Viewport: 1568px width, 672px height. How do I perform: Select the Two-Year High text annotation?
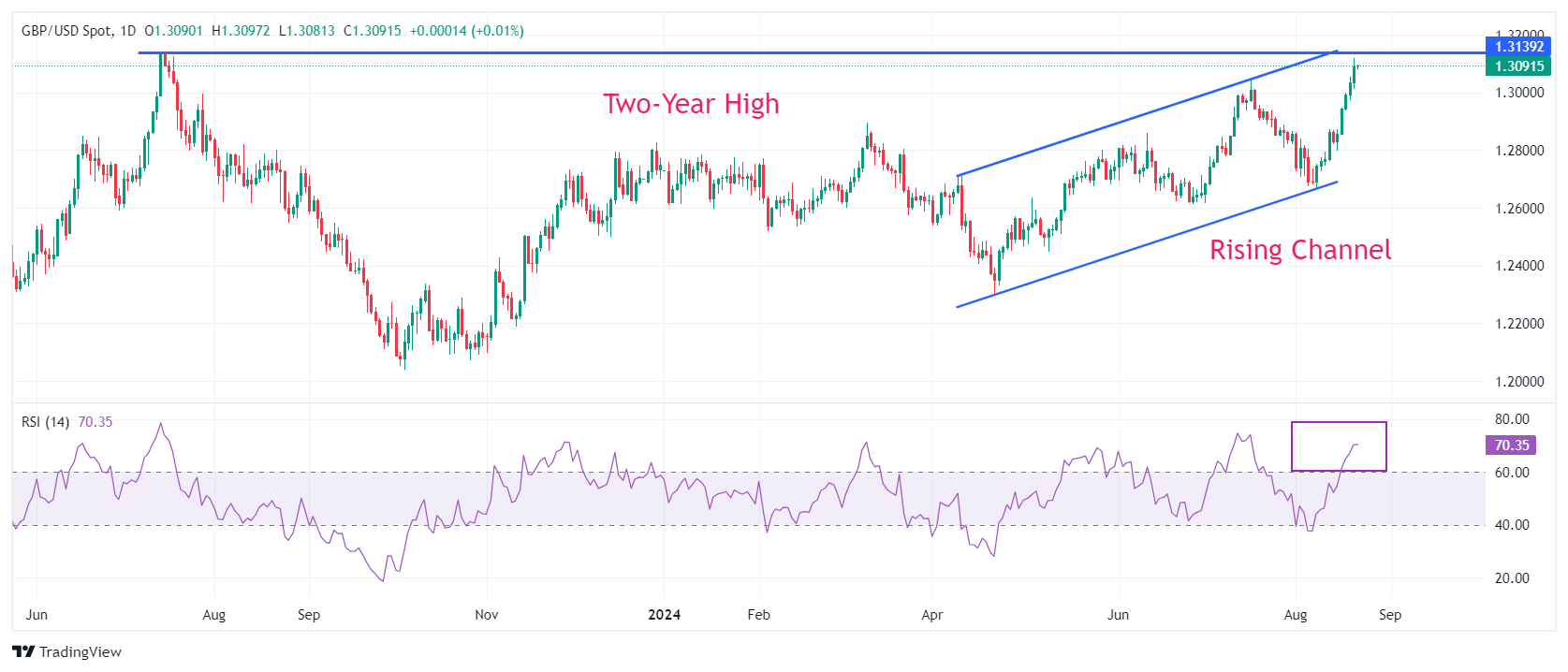pos(691,104)
